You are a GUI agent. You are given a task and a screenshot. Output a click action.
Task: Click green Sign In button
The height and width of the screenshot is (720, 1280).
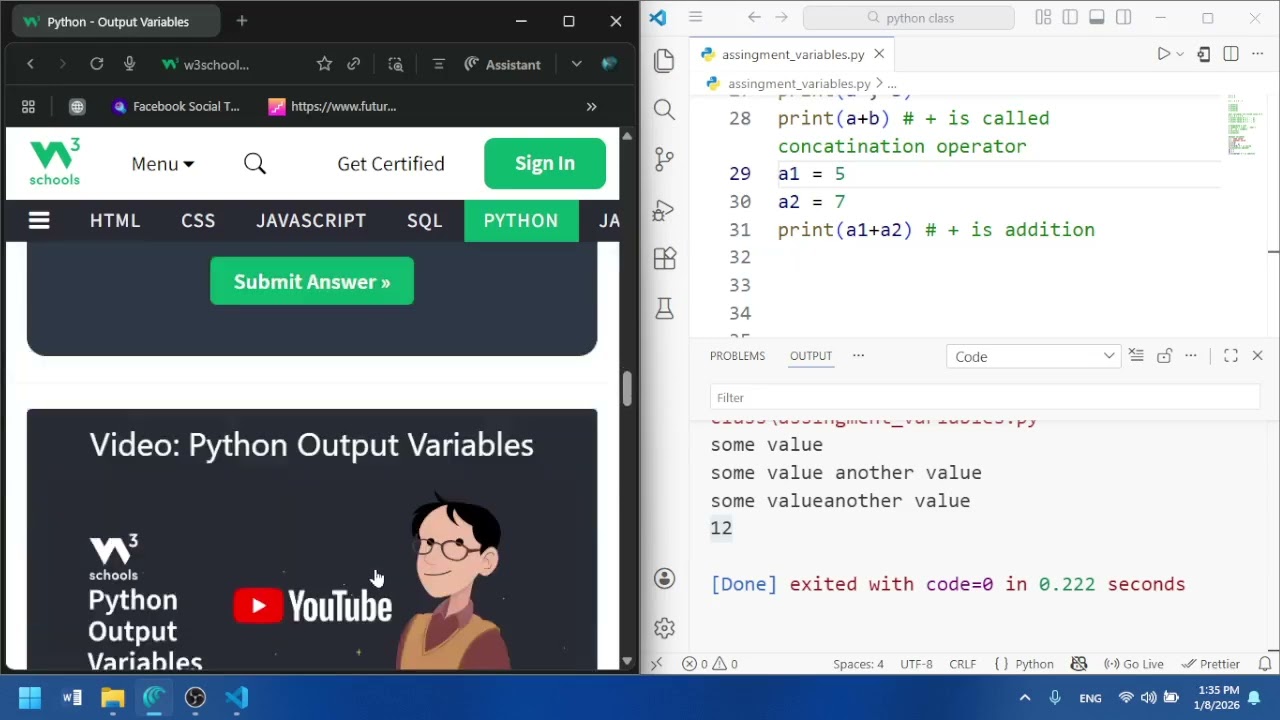[x=545, y=163]
